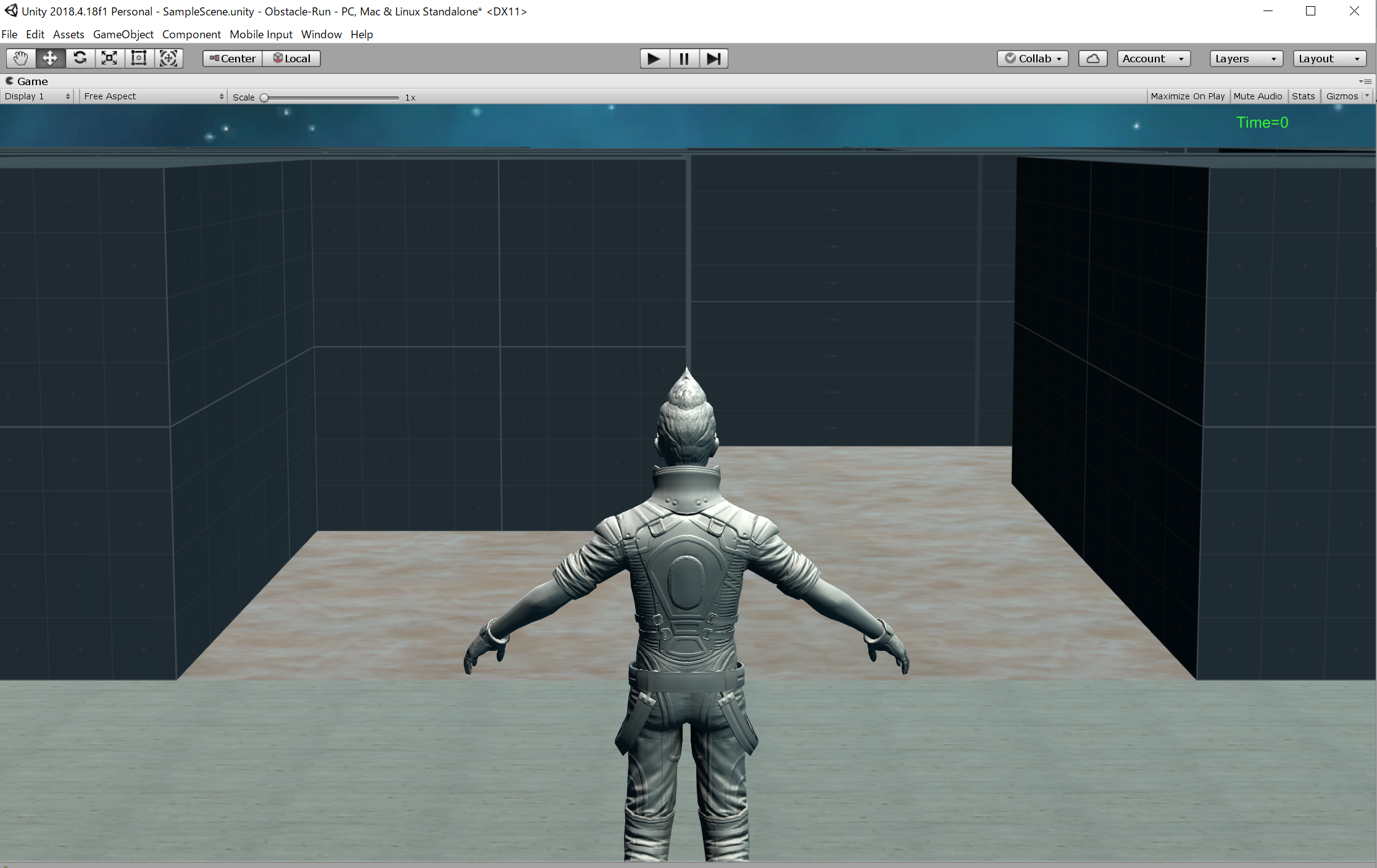Click the Step Forward button
The image size is (1377, 868).
[x=714, y=58]
